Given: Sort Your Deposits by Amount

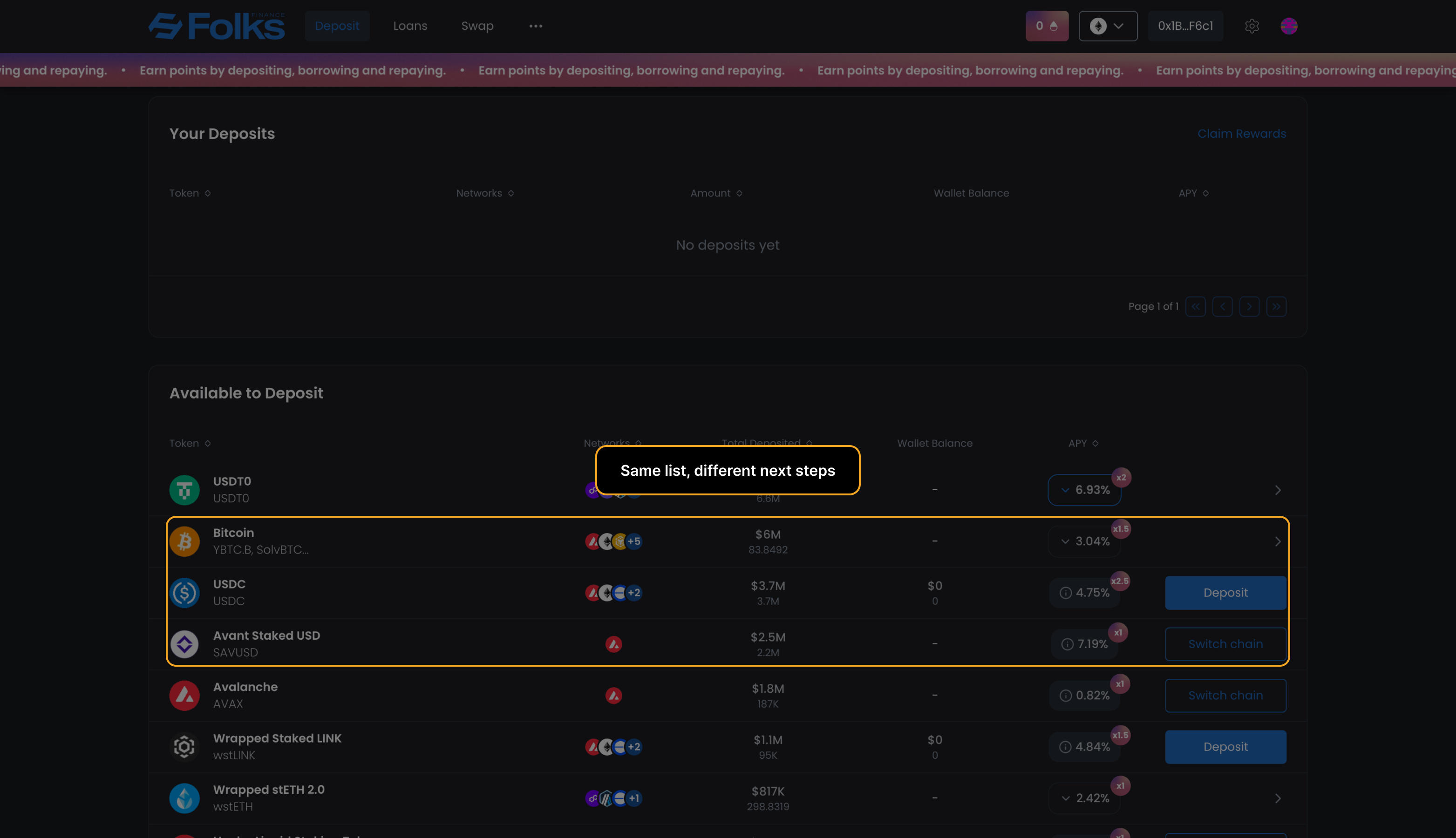Looking at the screenshot, I should (x=715, y=193).
